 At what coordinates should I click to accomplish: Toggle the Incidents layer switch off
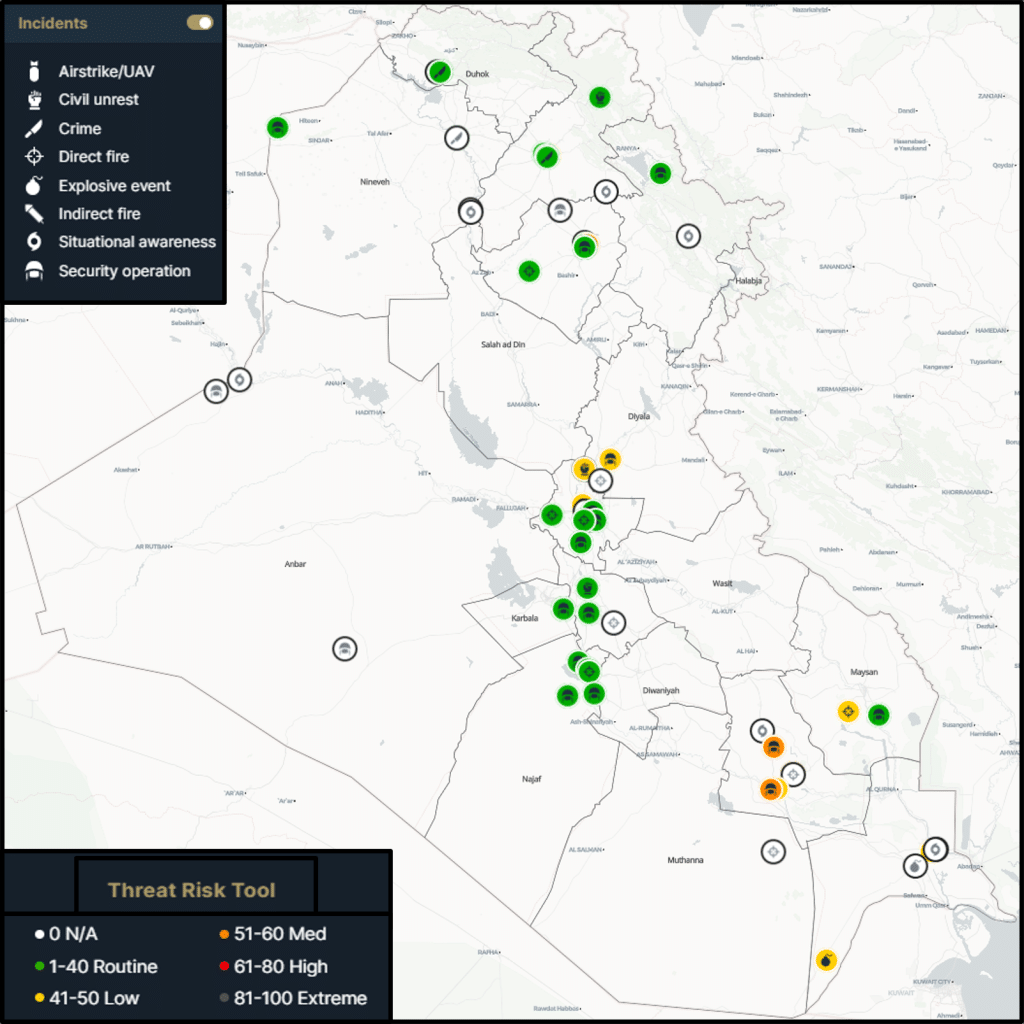(x=200, y=23)
